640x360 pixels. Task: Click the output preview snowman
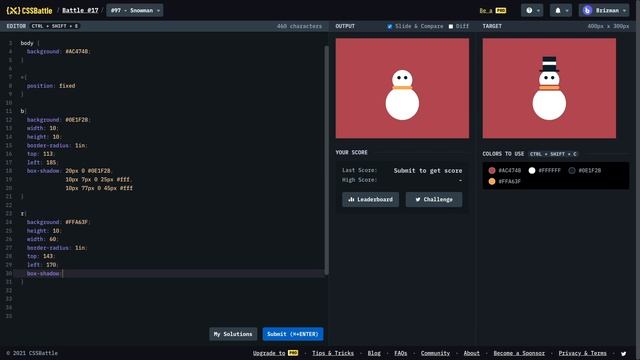pyautogui.click(x=402, y=95)
